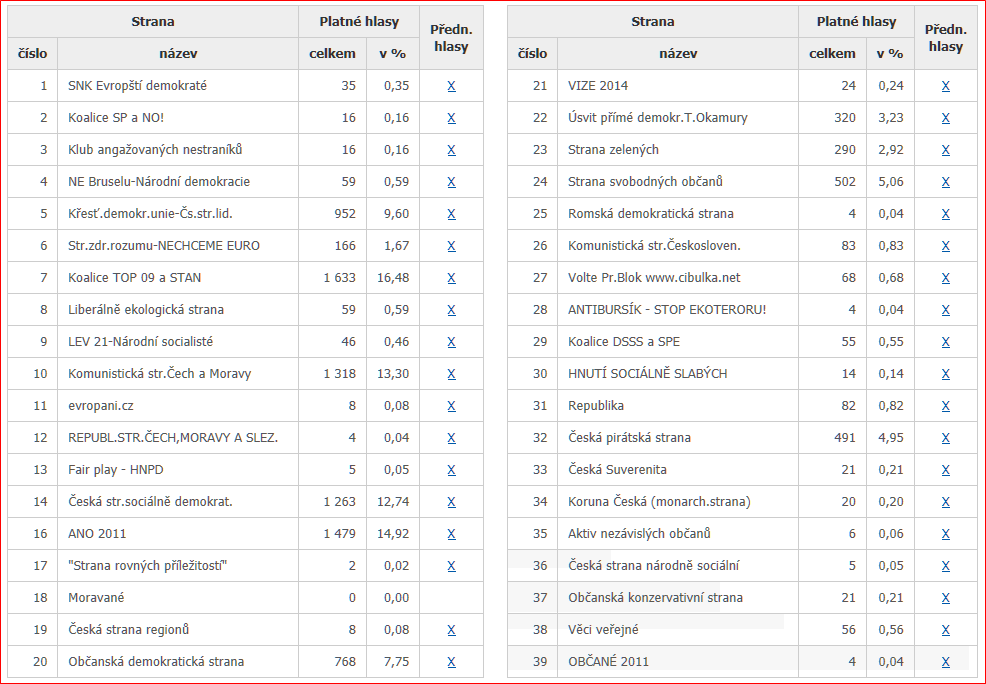Open X link for Občanská demokratická strana
Viewport: 986px width, 684px height.
451,663
